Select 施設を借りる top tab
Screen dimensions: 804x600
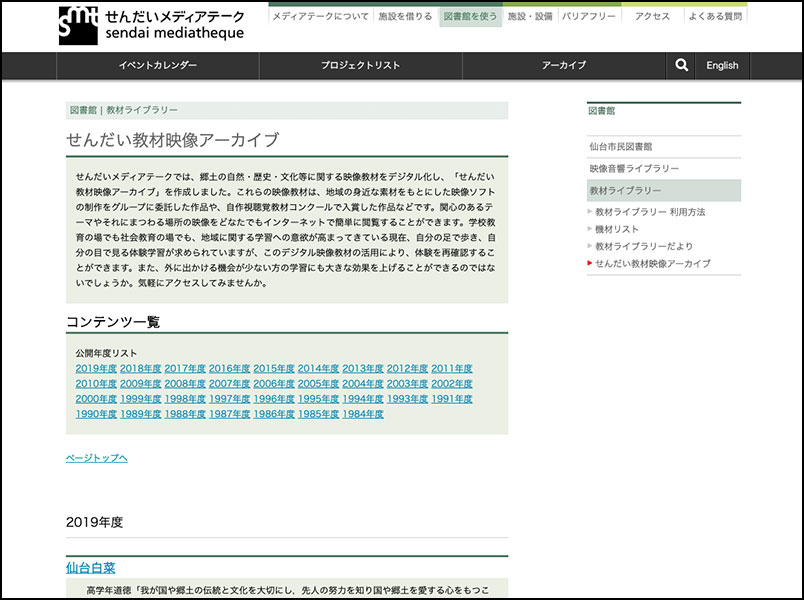tap(405, 17)
